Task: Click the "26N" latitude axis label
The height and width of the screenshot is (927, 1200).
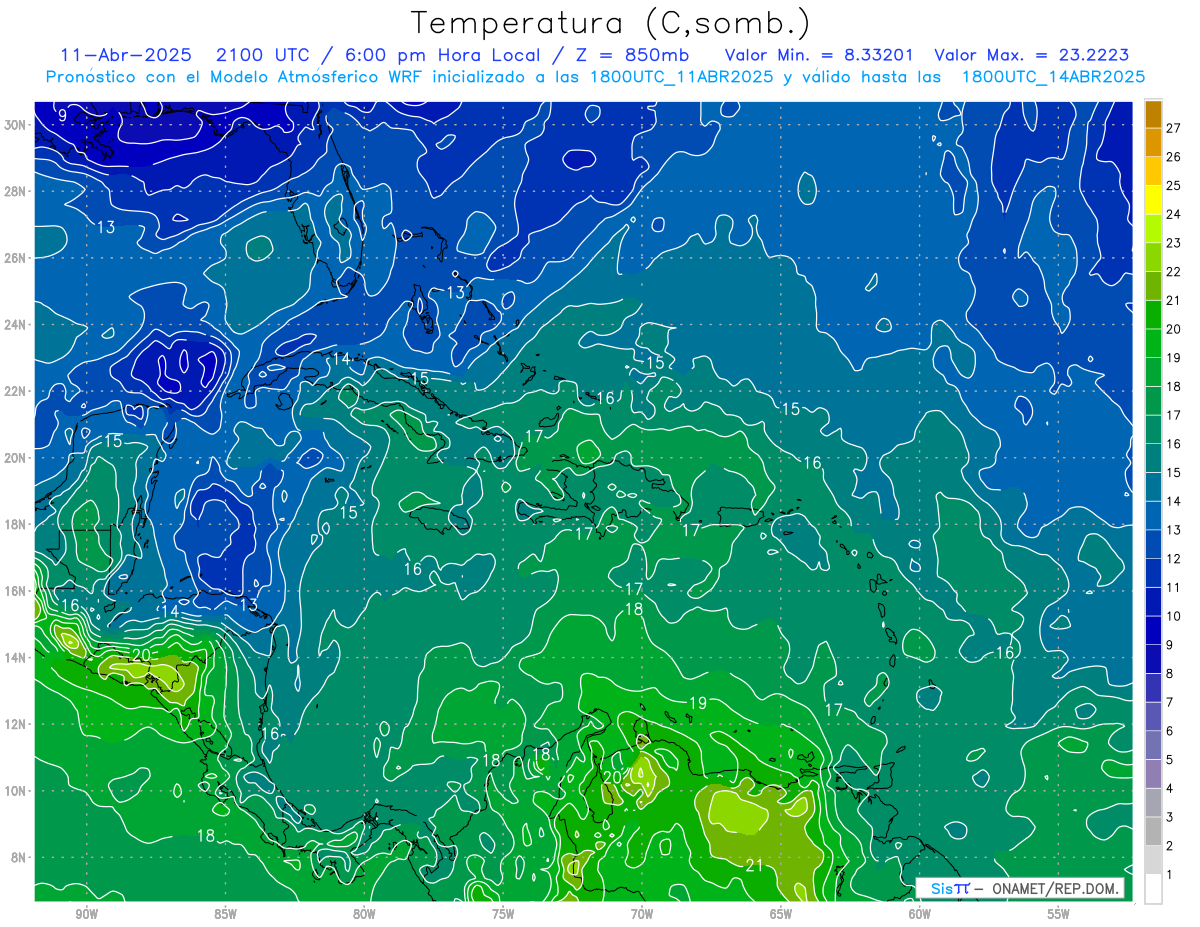Action: point(16,258)
